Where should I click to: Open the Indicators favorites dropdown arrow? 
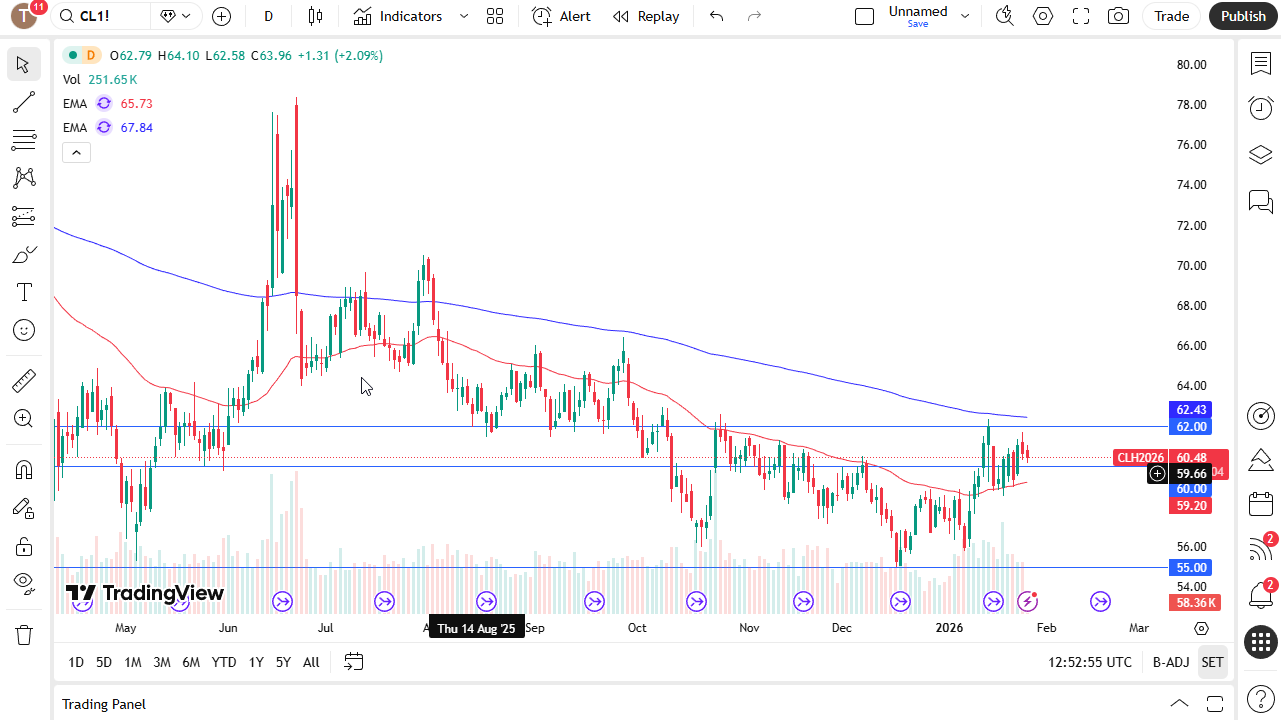tap(463, 16)
